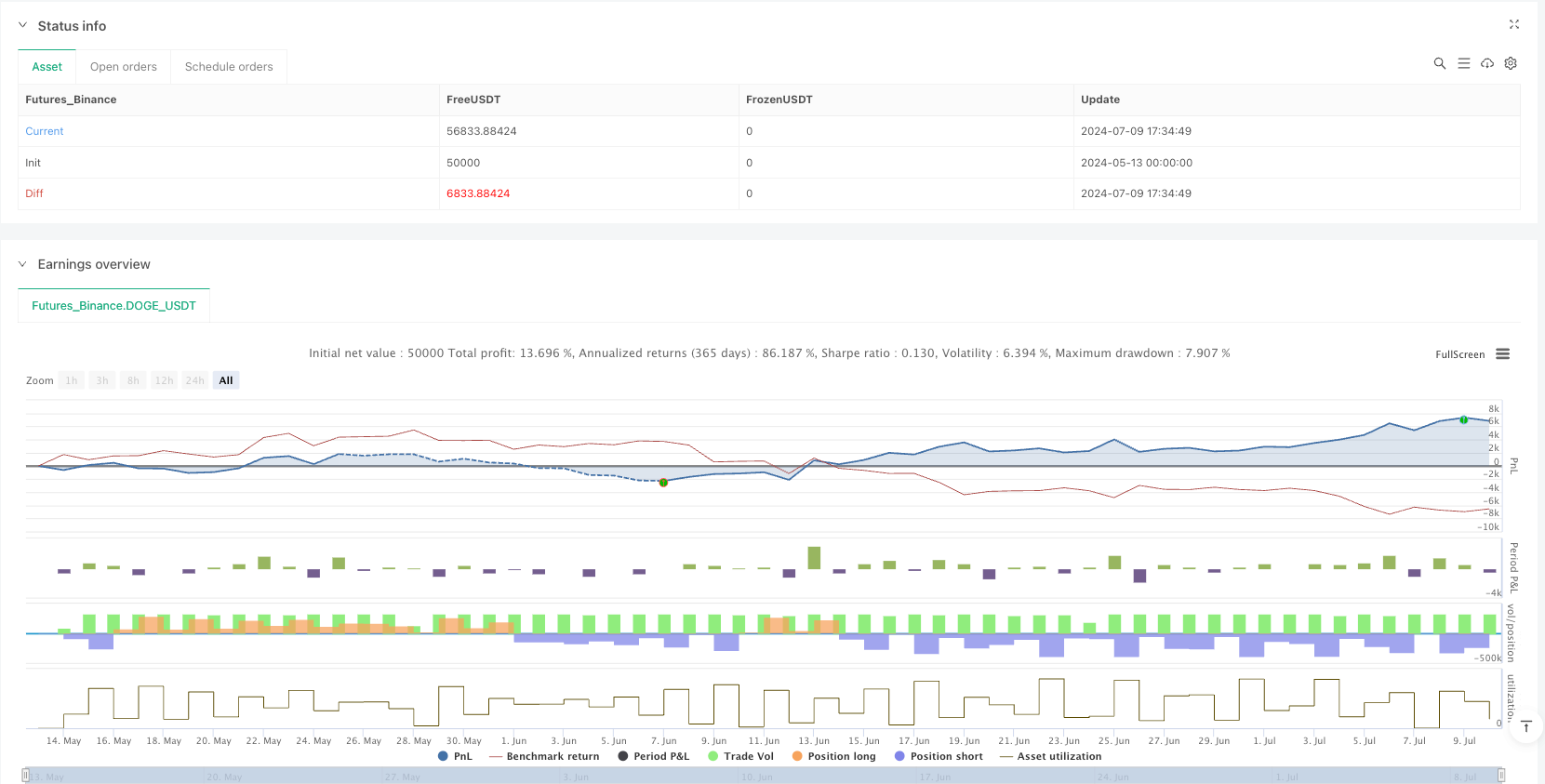Toggle PnL series in chart legend
This screenshot has height=784, width=1545.
(x=455, y=756)
